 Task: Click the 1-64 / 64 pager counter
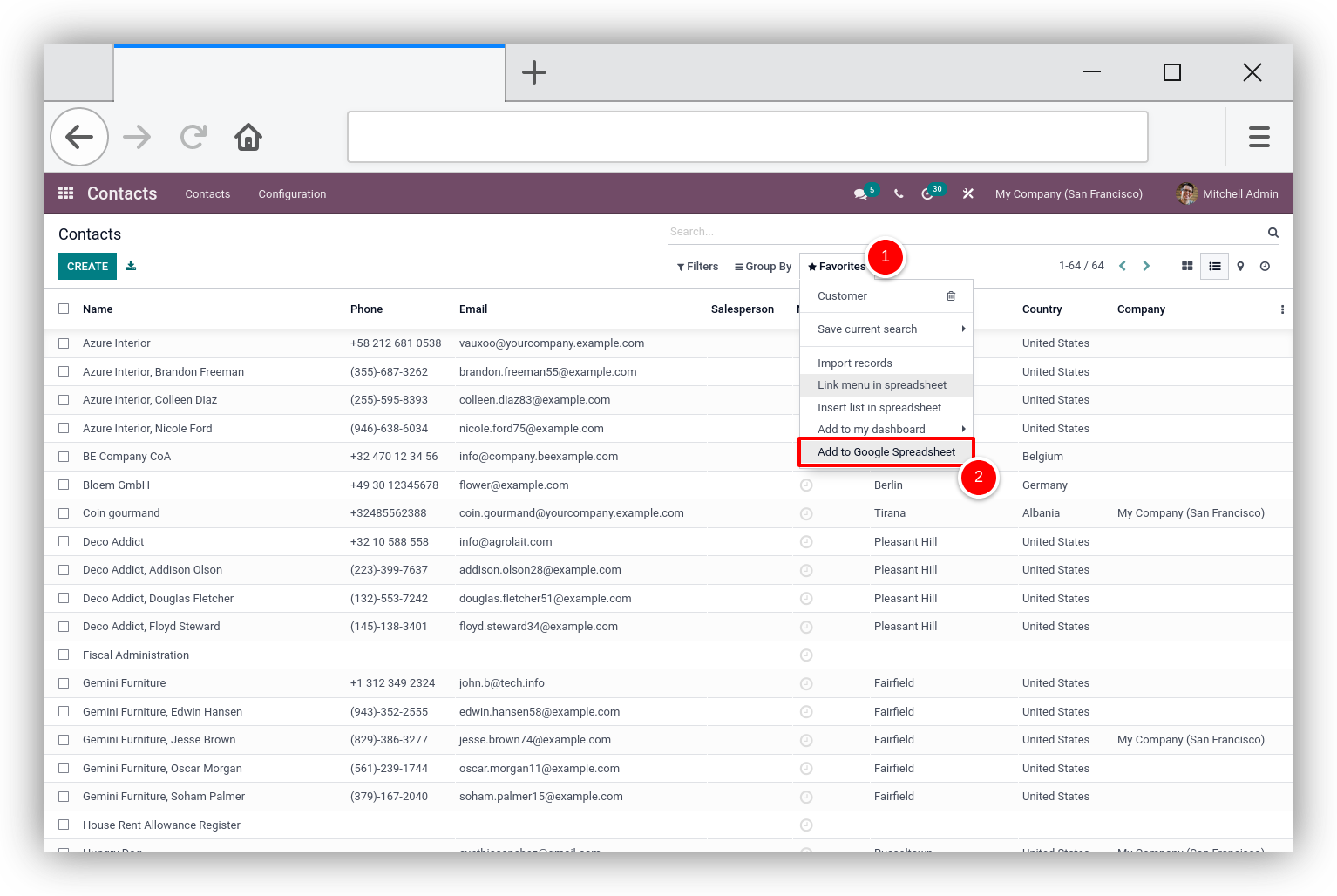pyautogui.click(x=1081, y=266)
